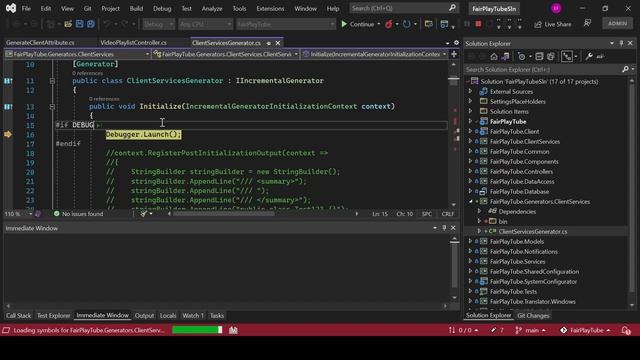The width and height of the screenshot is (640, 360).
Task: Click the pending changes pencil indicator
Action: 497,330
